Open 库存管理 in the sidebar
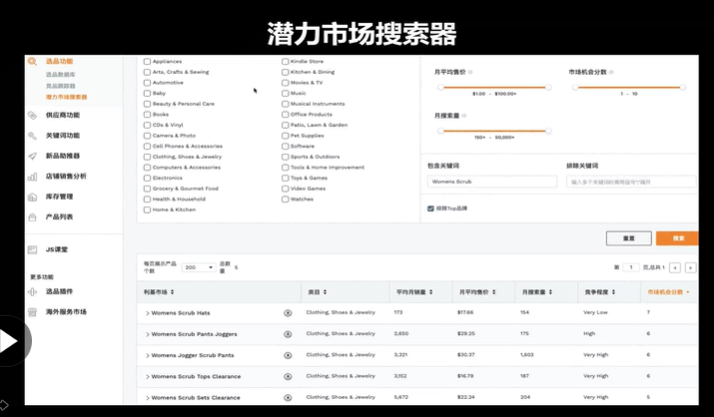Image resolution: width=714 pixels, height=417 pixels. coord(59,197)
